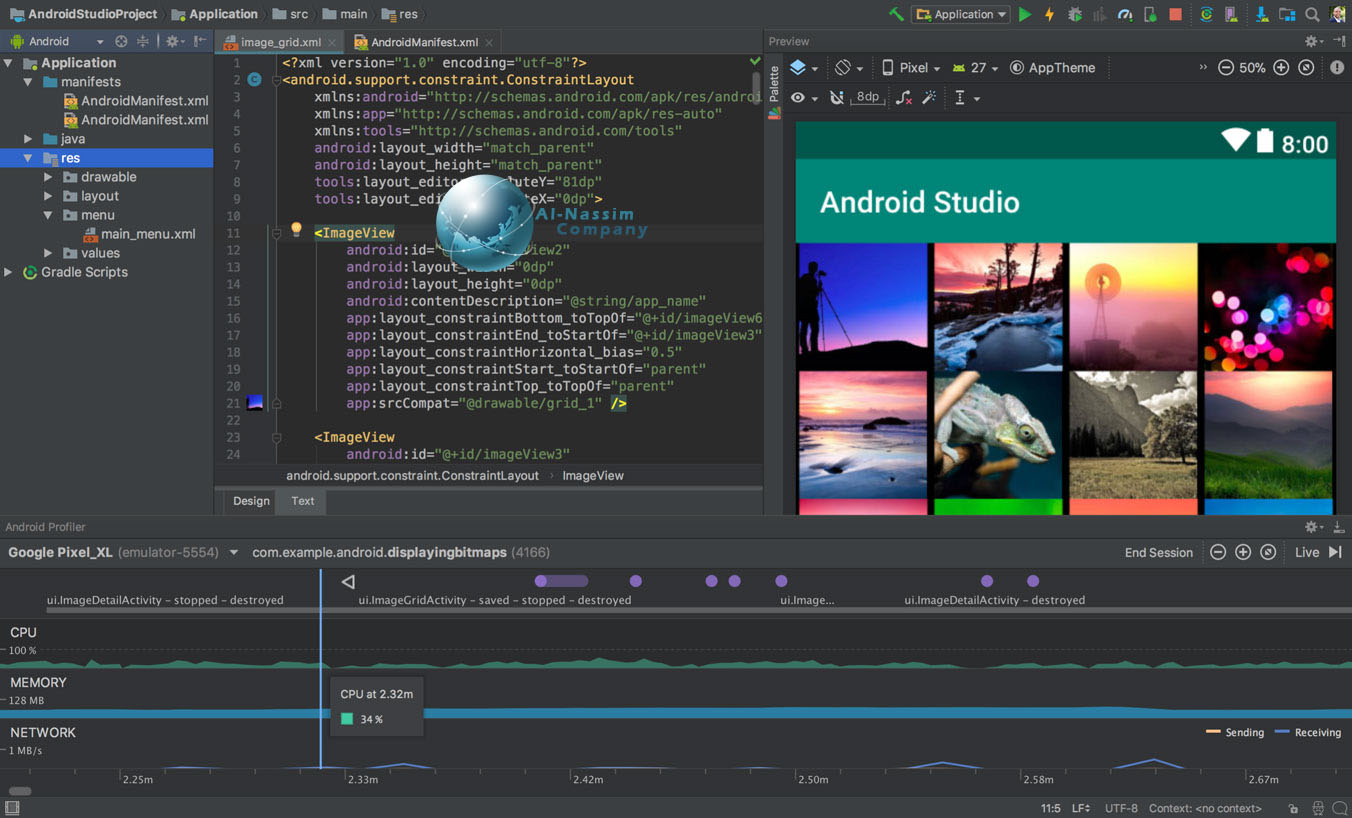This screenshot has height=818, width=1352.
Task: Click the Collapse All icon in Project panel
Action: click(x=143, y=41)
